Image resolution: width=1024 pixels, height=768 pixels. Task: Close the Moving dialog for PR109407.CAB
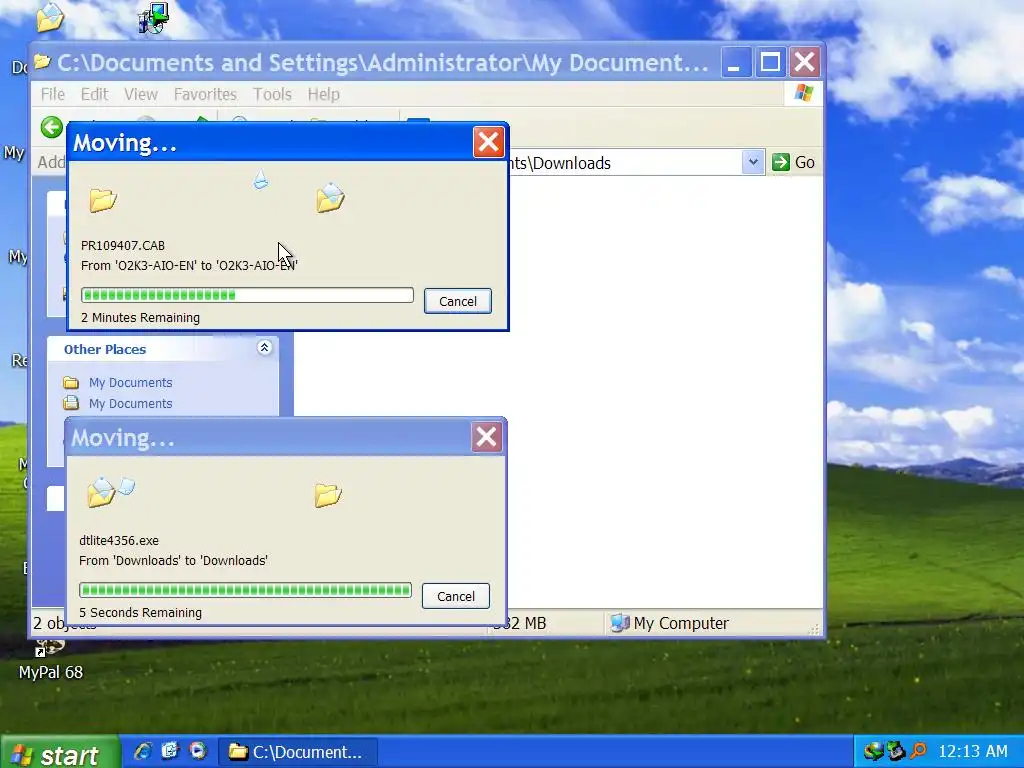point(488,142)
